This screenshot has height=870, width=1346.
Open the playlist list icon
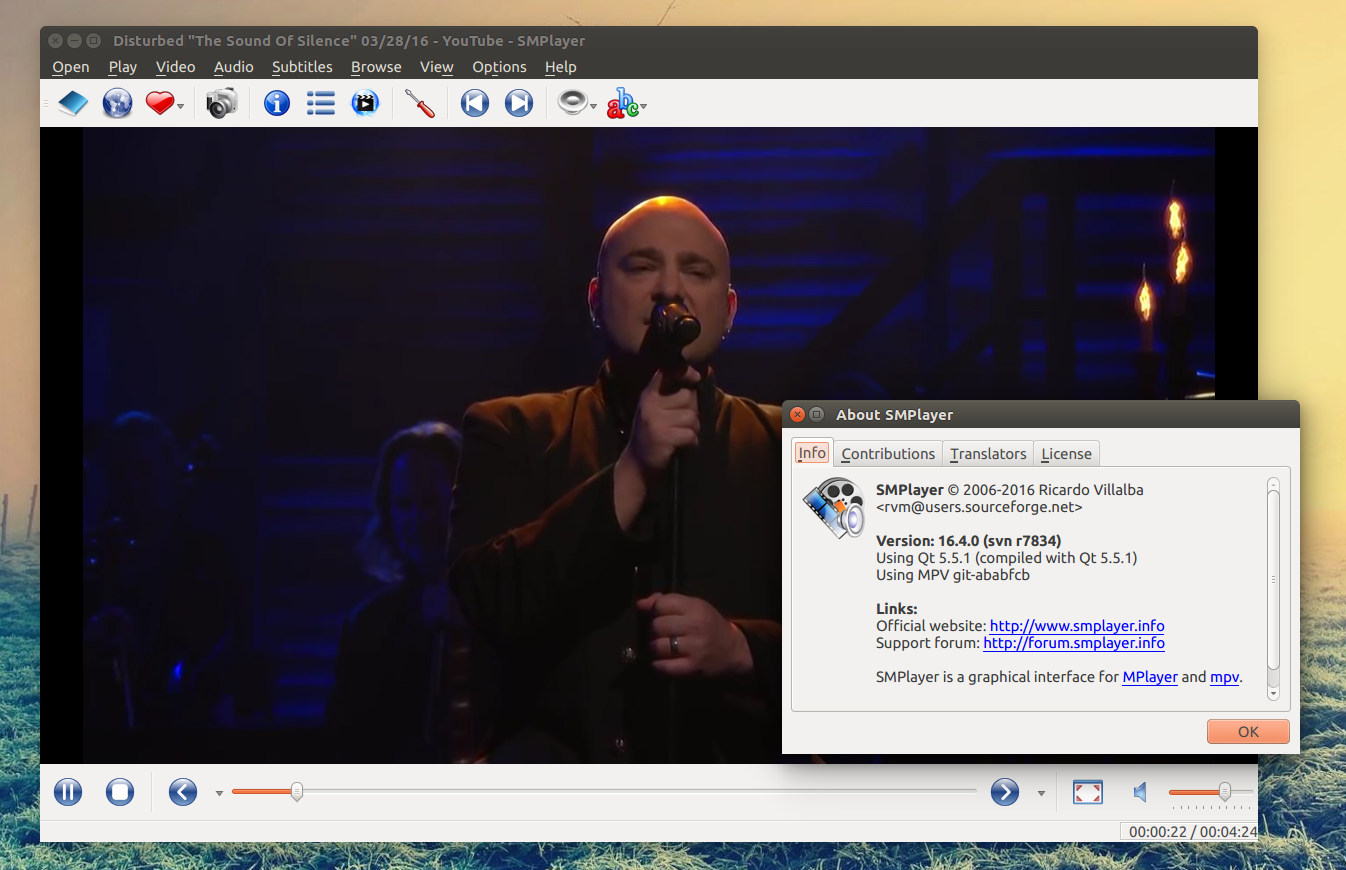[x=320, y=103]
